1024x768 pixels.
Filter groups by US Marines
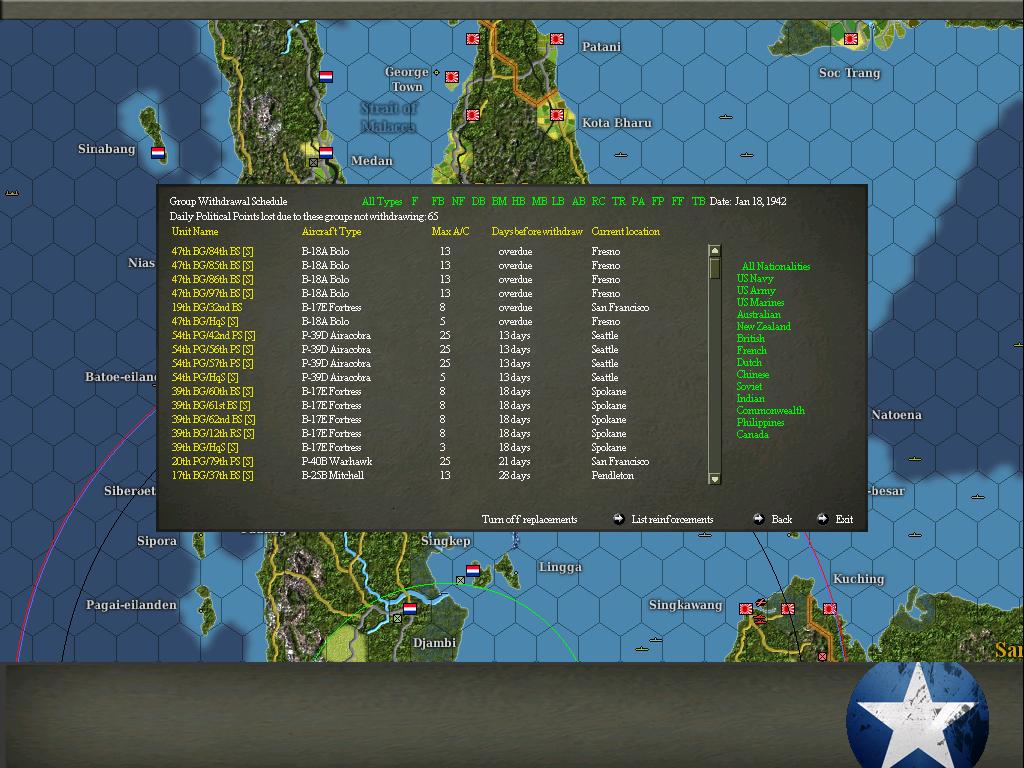[760, 302]
